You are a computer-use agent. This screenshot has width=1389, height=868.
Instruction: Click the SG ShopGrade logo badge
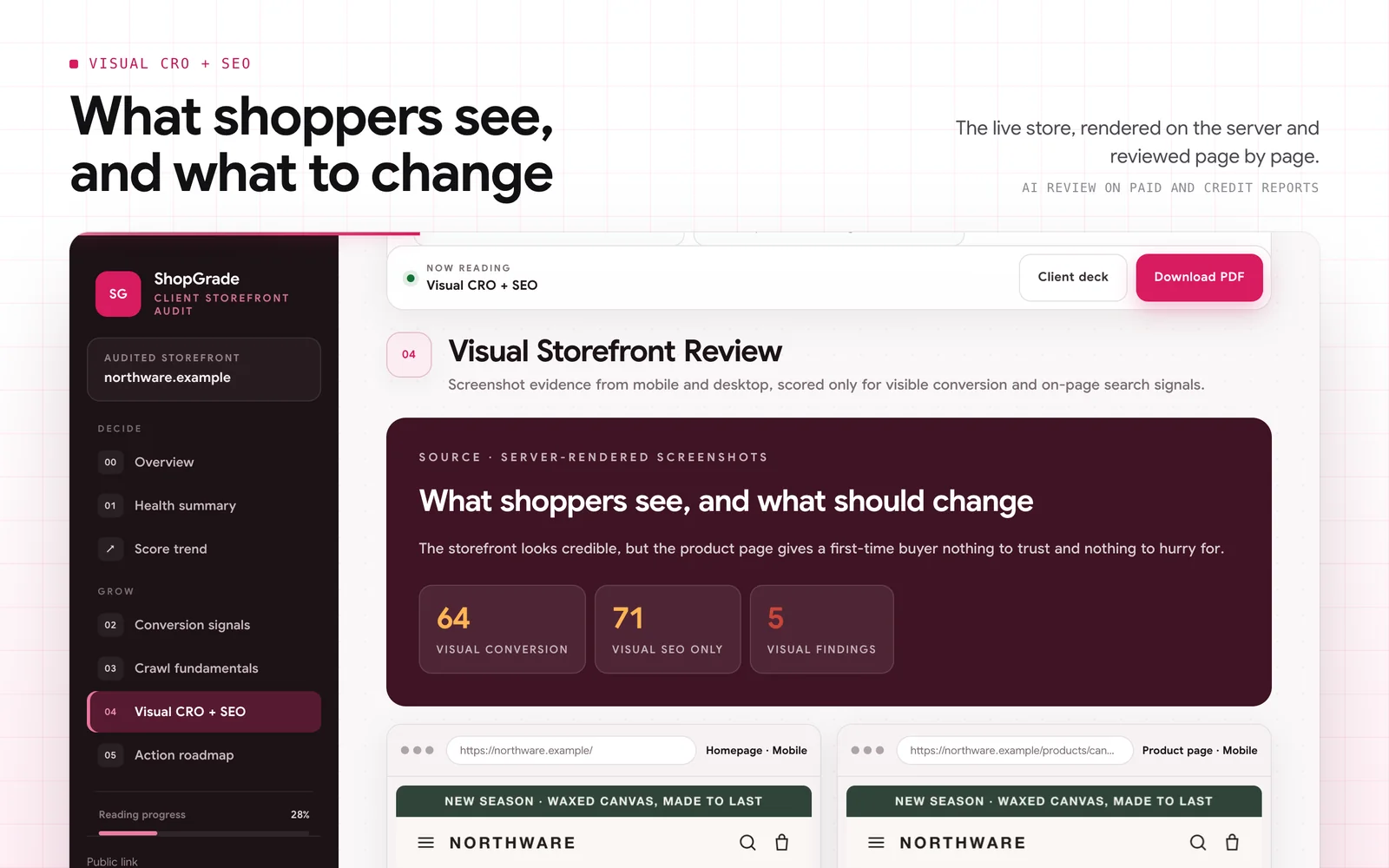tap(118, 294)
